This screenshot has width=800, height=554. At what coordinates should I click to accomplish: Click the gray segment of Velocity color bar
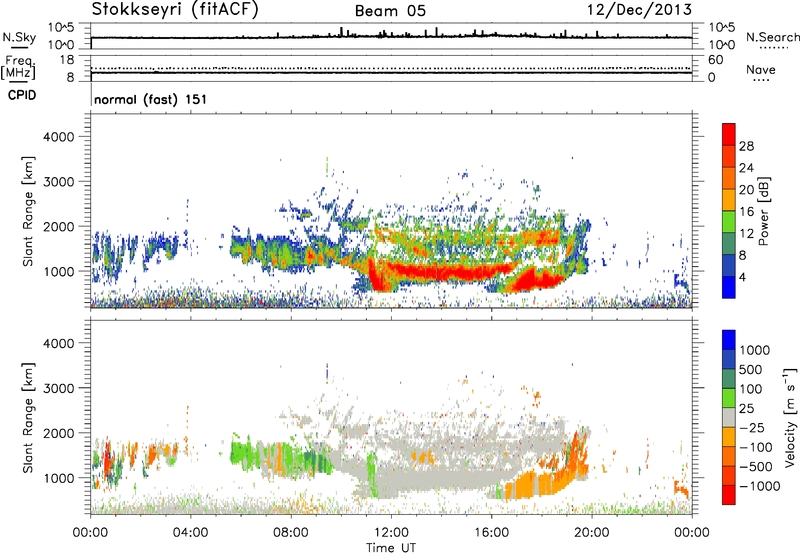click(729, 418)
